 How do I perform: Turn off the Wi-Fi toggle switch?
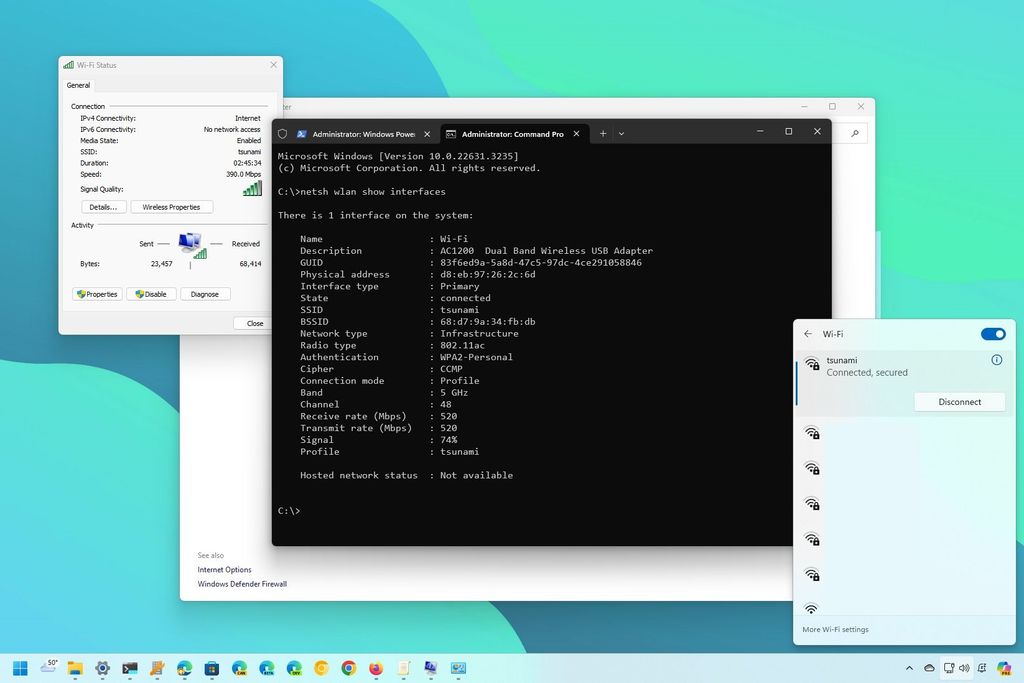(x=992, y=334)
